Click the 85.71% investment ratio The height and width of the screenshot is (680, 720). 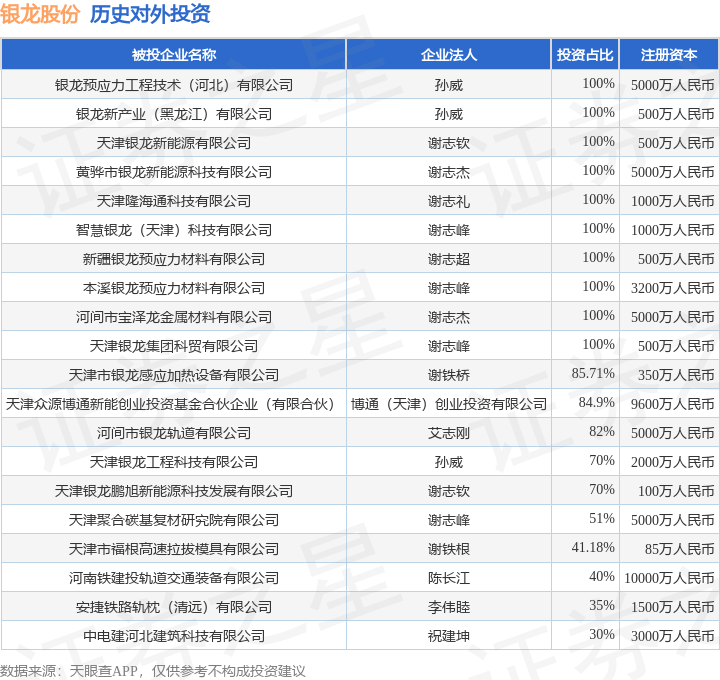[x=593, y=373]
